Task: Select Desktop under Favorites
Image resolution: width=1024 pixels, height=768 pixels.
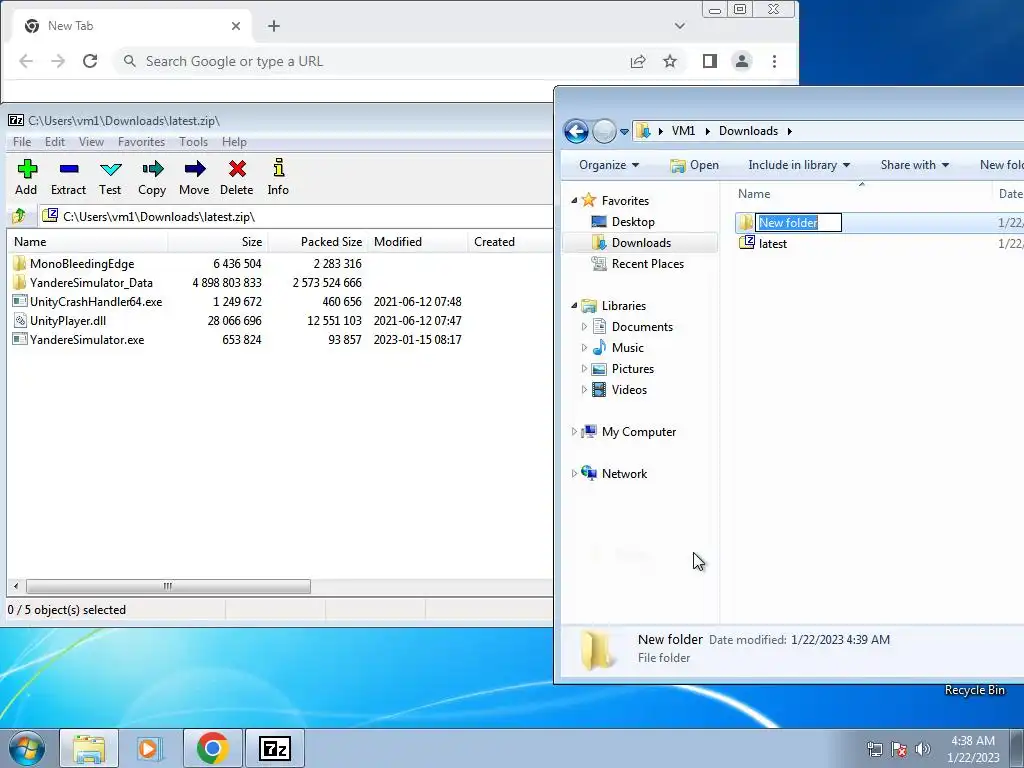Action: (633, 222)
